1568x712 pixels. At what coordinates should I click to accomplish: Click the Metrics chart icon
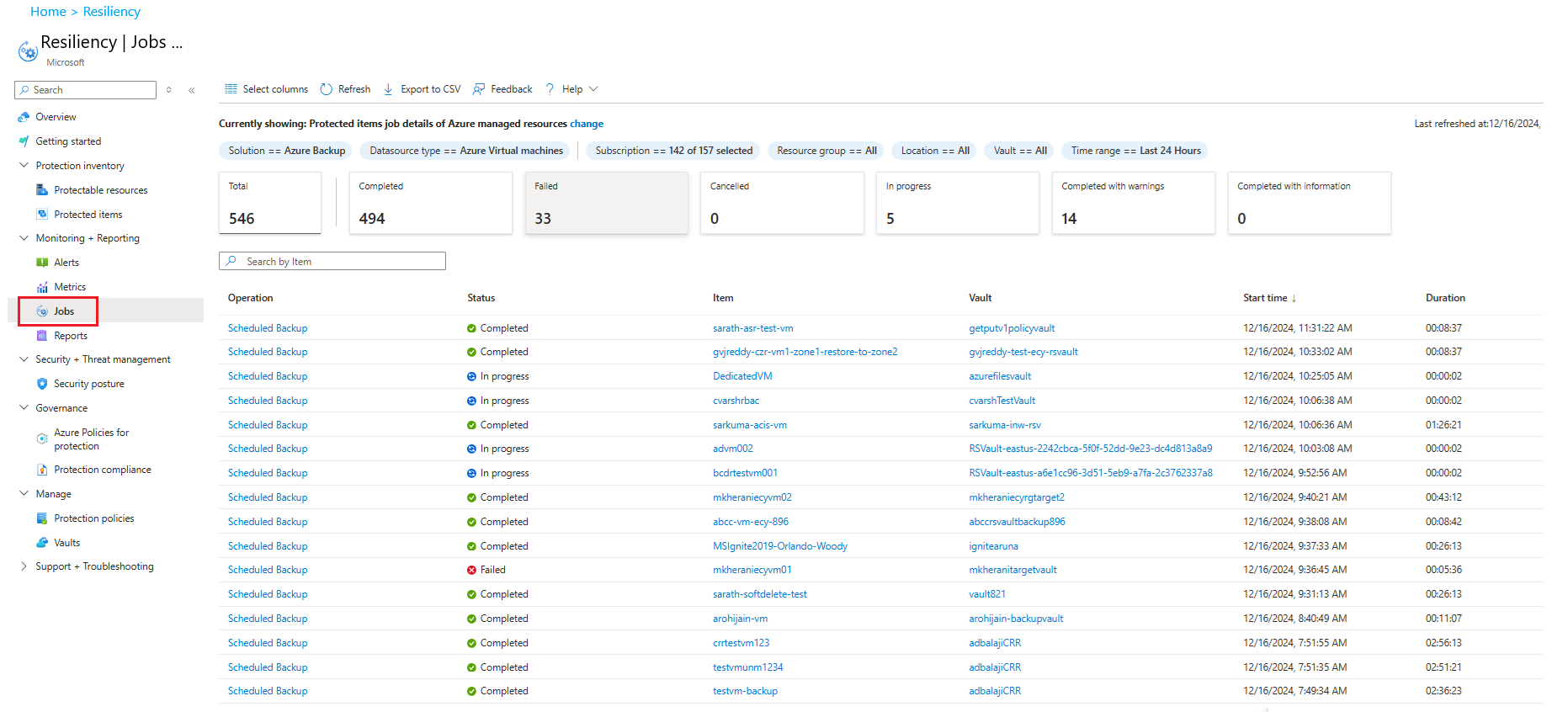pyautogui.click(x=42, y=287)
